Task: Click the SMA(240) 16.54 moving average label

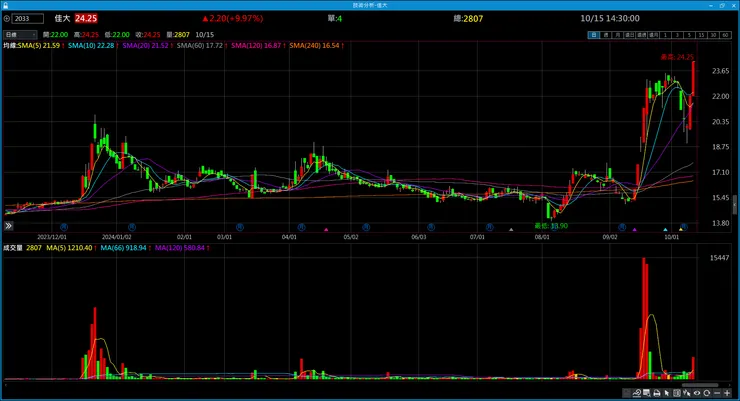Action: [x=314, y=46]
